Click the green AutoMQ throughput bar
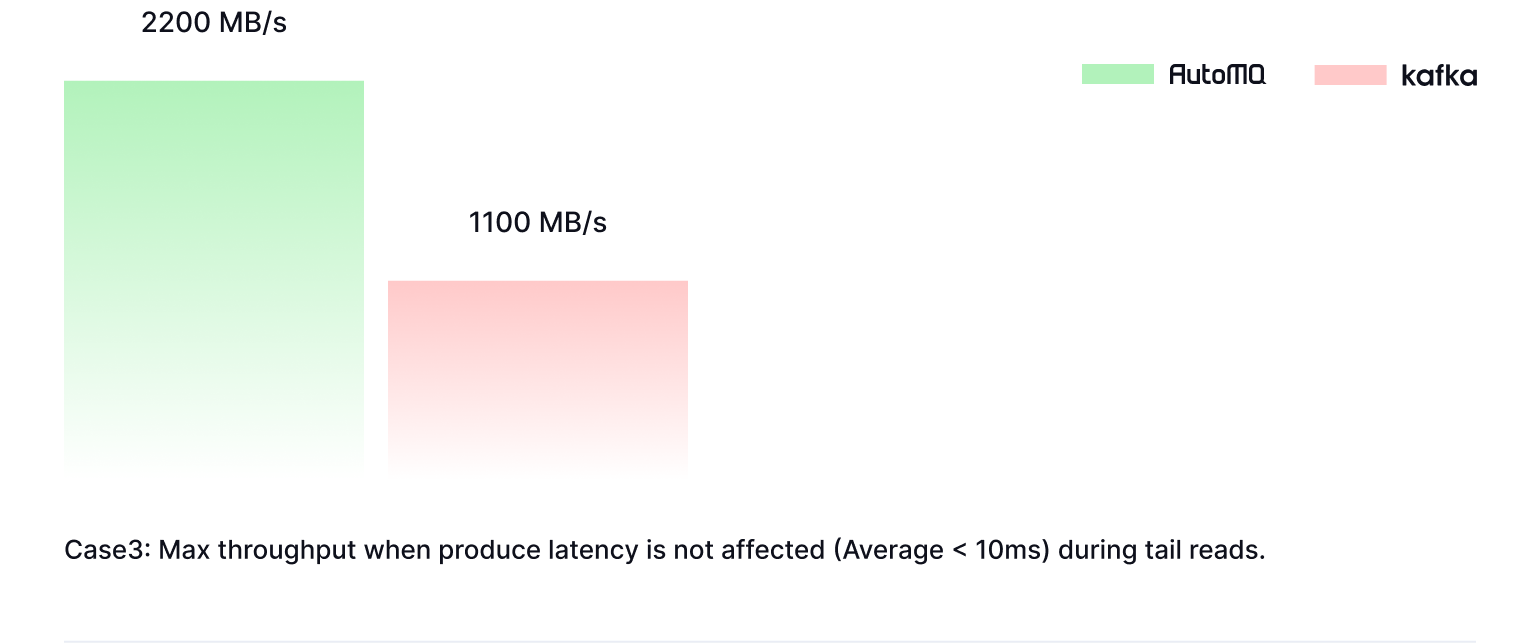 pyautogui.click(x=214, y=275)
